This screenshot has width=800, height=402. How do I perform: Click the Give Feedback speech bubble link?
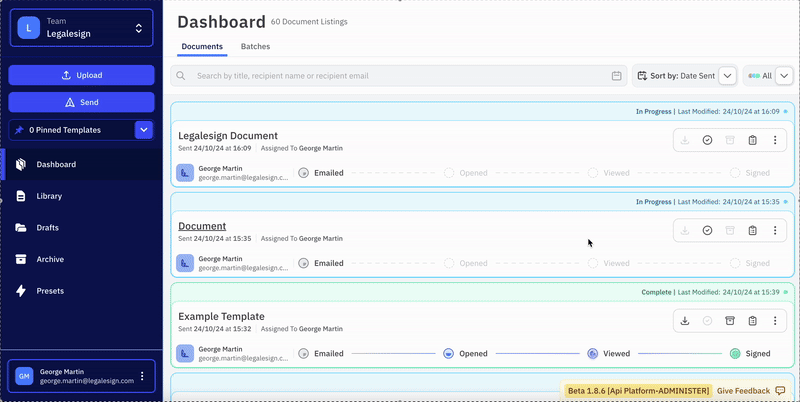pyautogui.click(x=751, y=390)
